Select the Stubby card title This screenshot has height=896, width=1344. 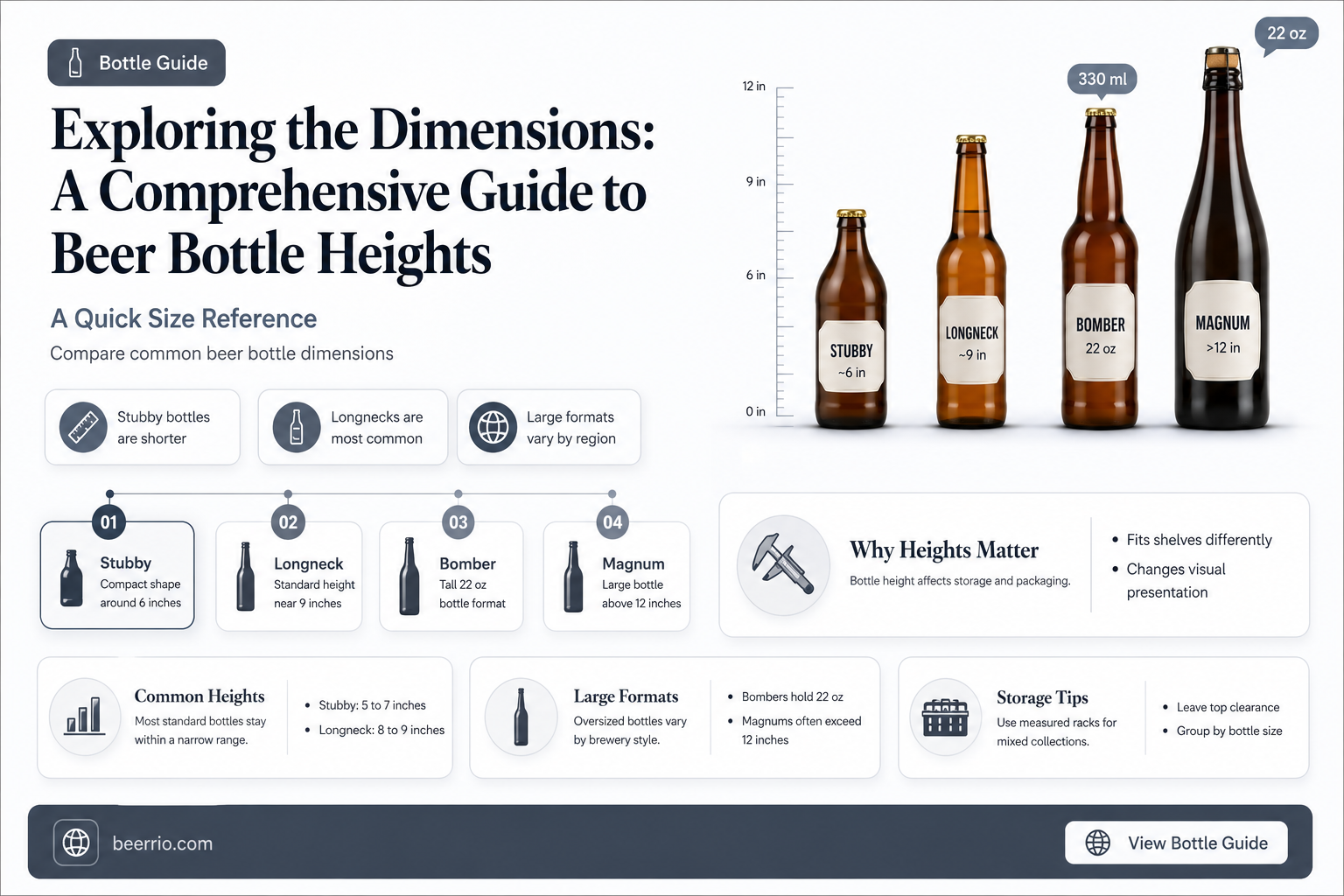pos(125,563)
